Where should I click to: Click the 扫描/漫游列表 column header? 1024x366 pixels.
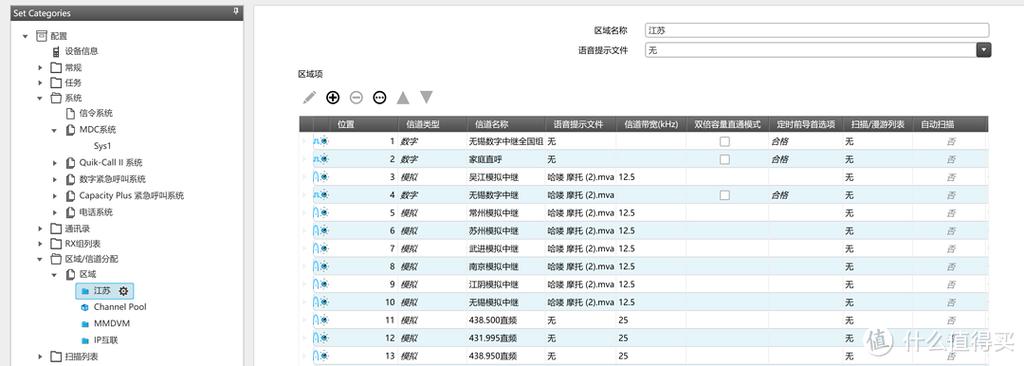[877, 124]
